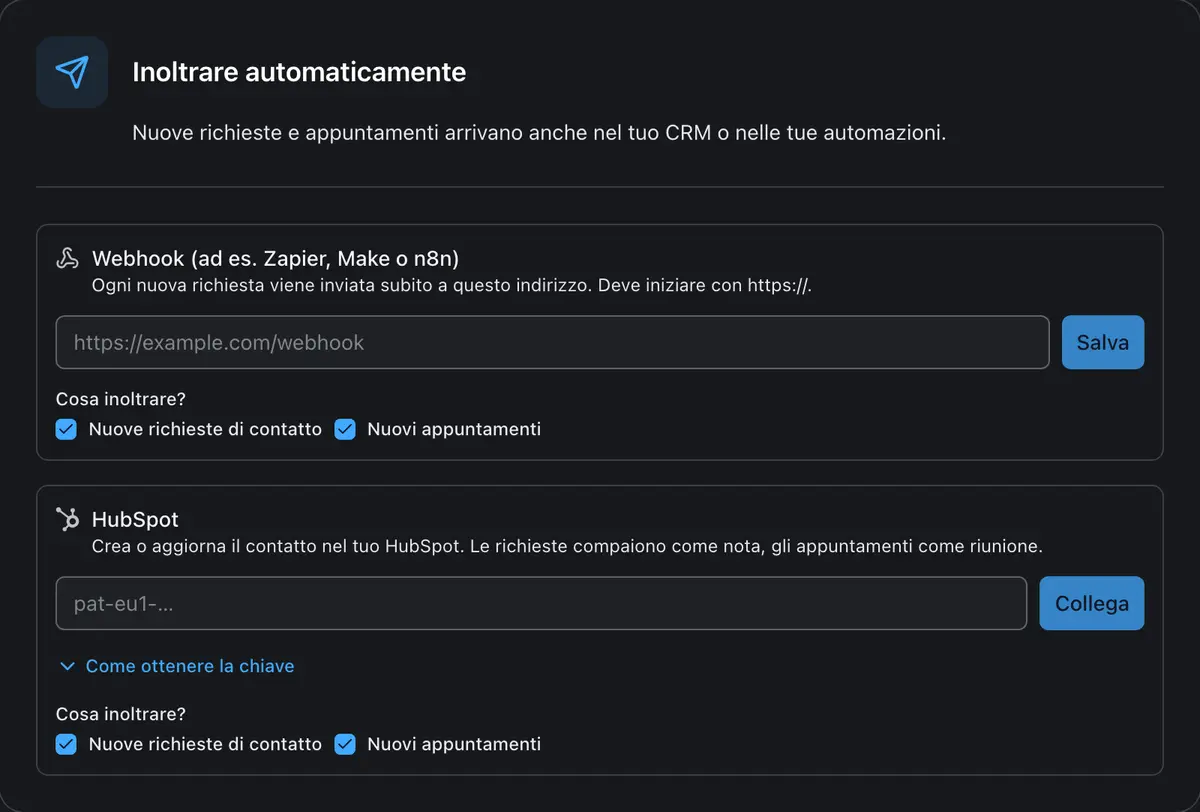Click the webhook logo icon
The image size is (1200, 812).
coord(67,259)
